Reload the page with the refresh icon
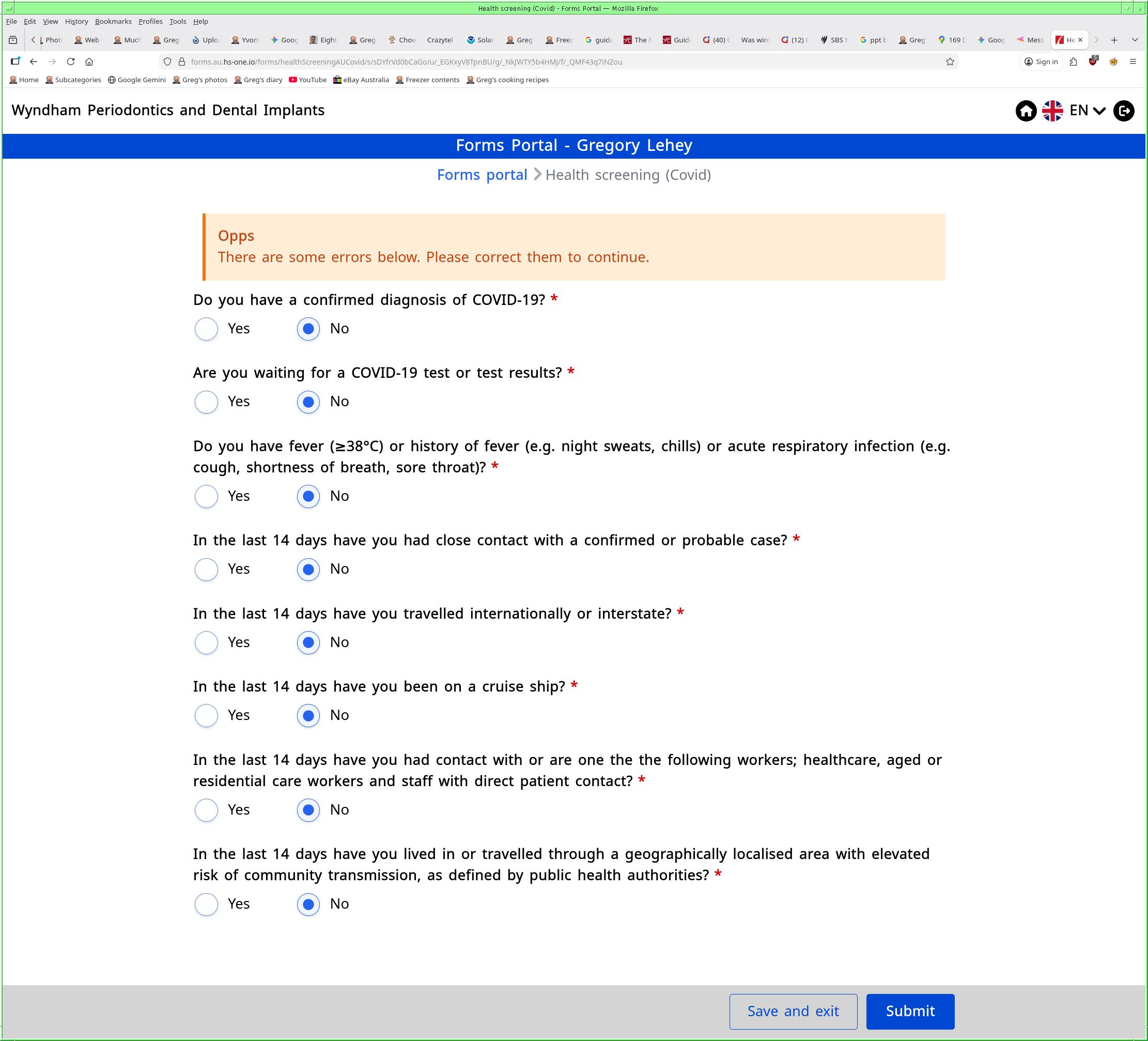The width and height of the screenshot is (1148, 1041). pyautogui.click(x=71, y=62)
